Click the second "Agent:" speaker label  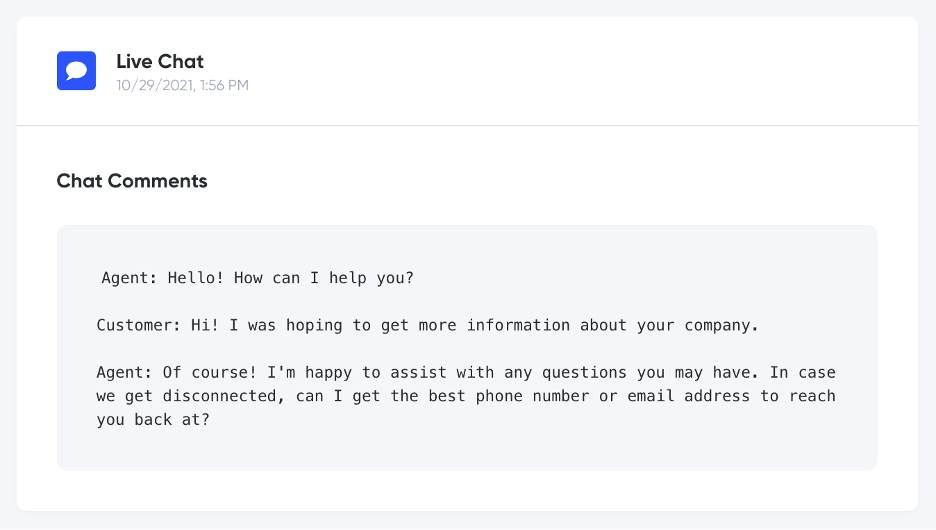pyautogui.click(x=124, y=372)
